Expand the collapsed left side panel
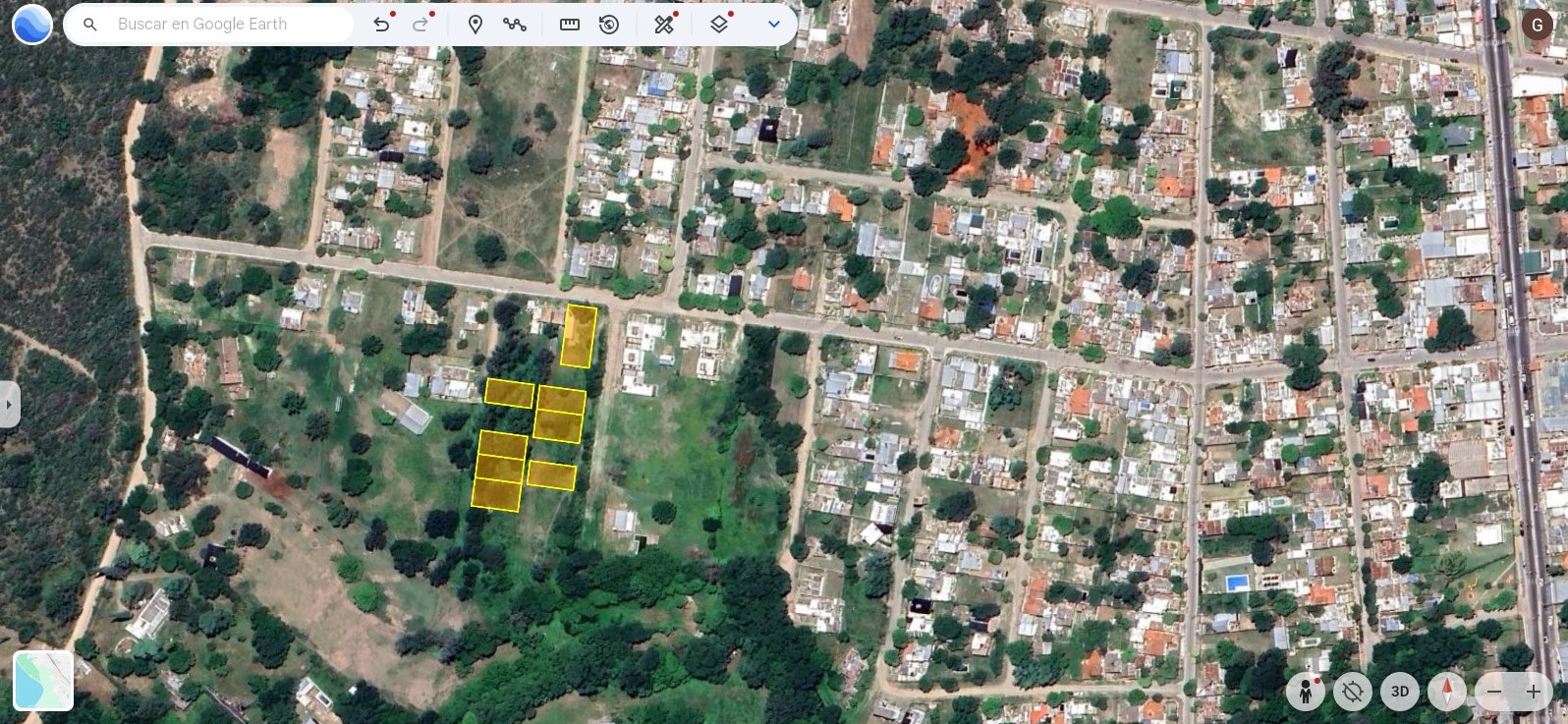The image size is (1568, 724). pos(9,404)
